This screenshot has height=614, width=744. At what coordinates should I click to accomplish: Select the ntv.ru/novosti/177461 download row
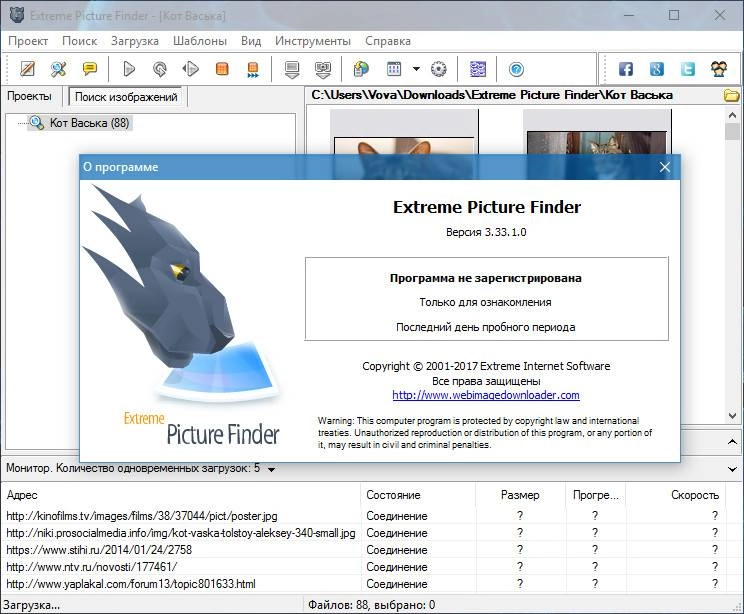pyautogui.click(x=363, y=567)
